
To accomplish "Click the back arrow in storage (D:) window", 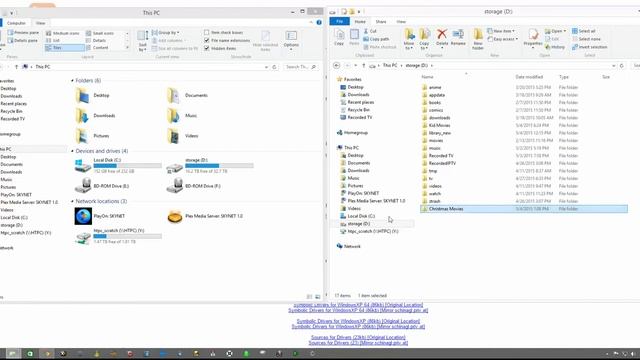I will [x=336, y=65].
